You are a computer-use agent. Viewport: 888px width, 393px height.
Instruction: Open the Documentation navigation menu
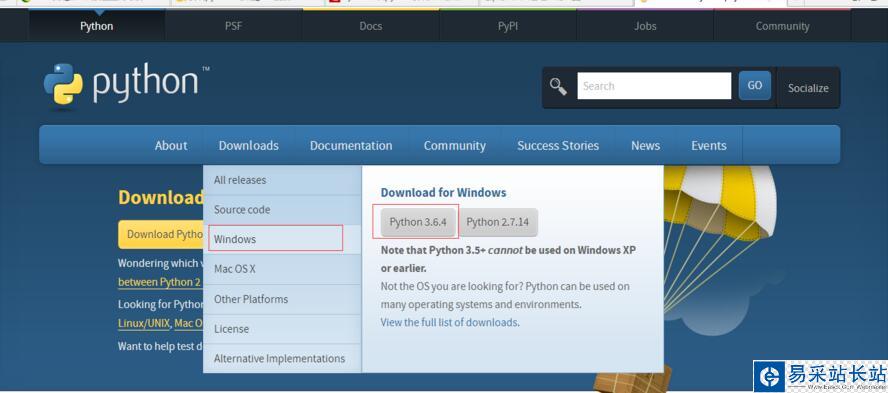[x=351, y=146]
